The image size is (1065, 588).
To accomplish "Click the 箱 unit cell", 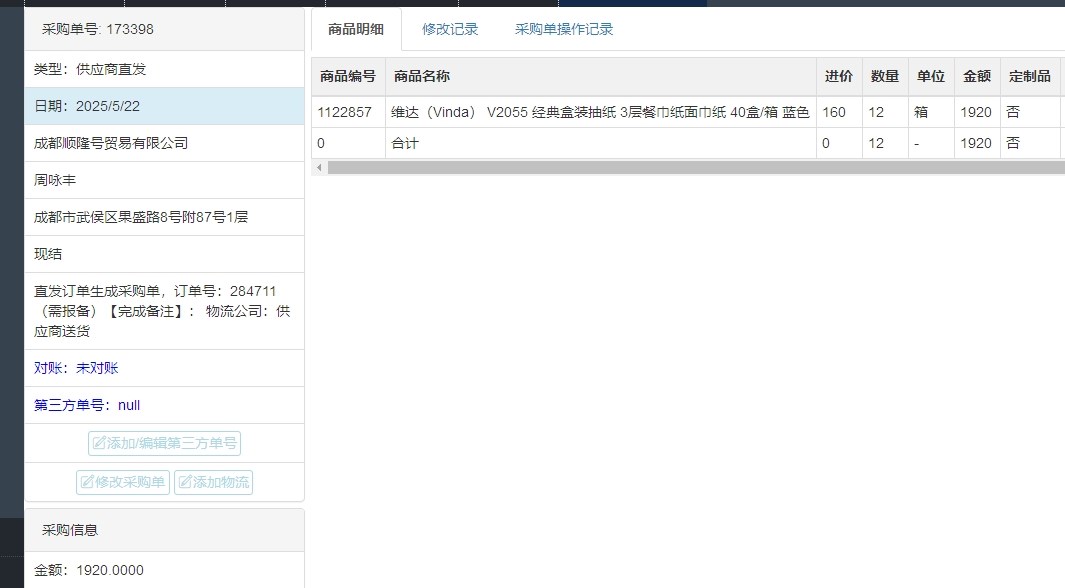I will coord(931,112).
